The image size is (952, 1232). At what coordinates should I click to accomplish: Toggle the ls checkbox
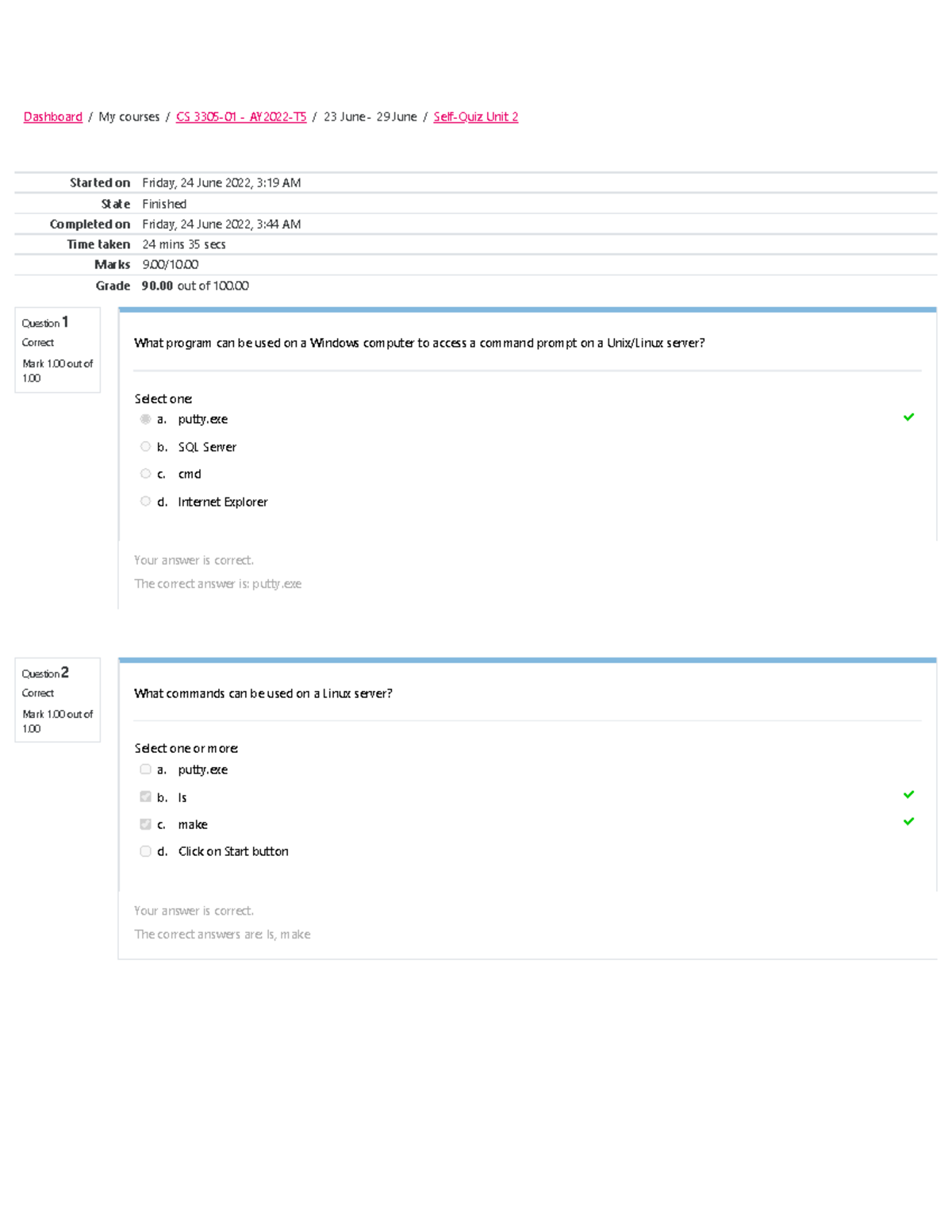tap(145, 796)
